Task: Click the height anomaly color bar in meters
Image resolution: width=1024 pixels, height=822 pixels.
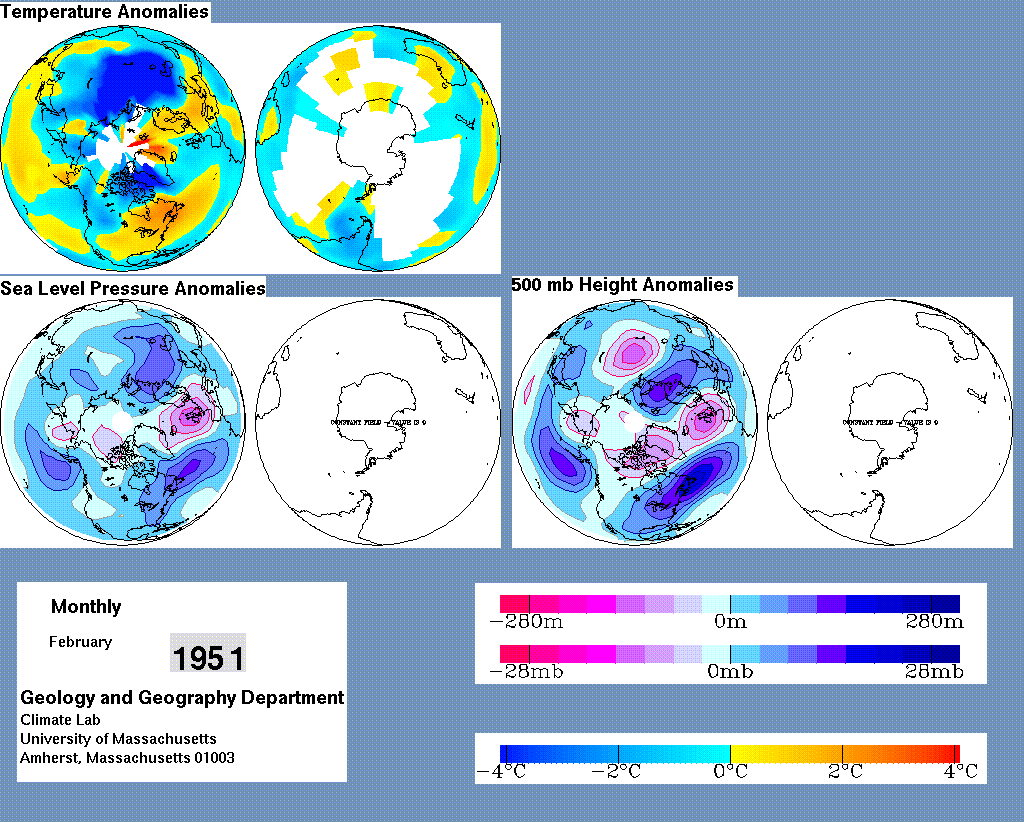Action: coord(730,603)
